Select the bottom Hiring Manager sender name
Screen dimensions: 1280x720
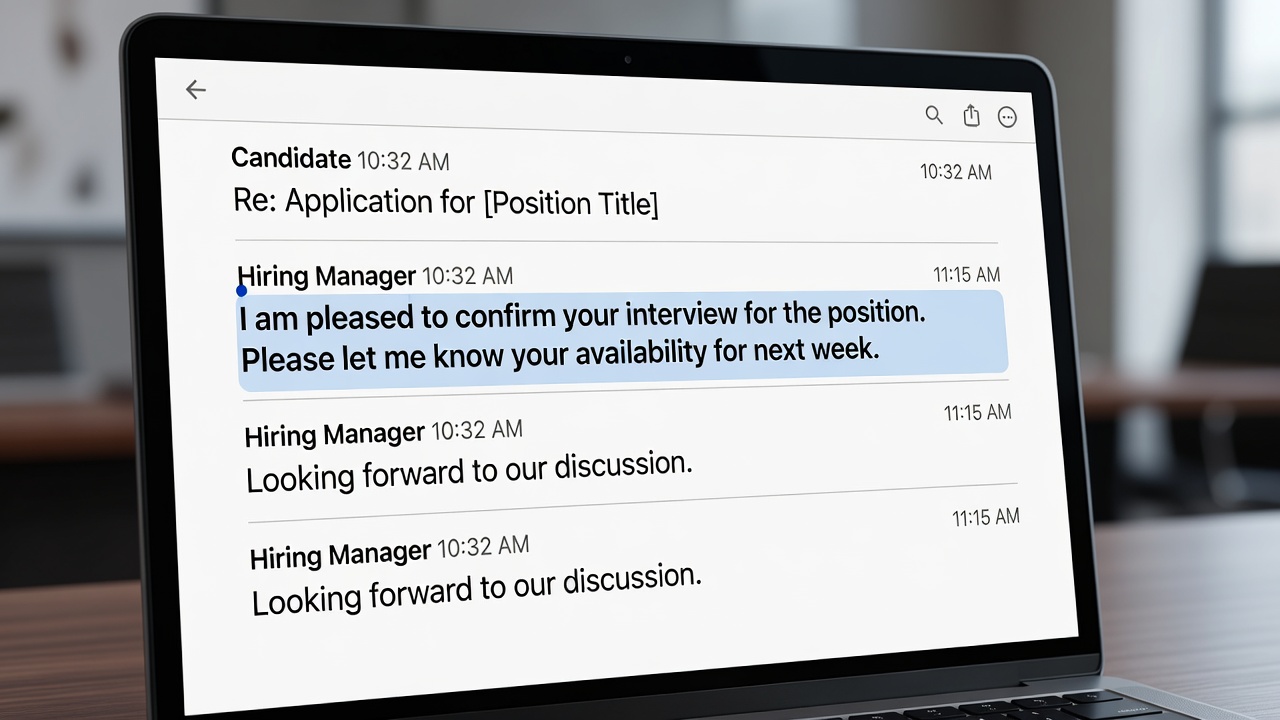[340, 554]
